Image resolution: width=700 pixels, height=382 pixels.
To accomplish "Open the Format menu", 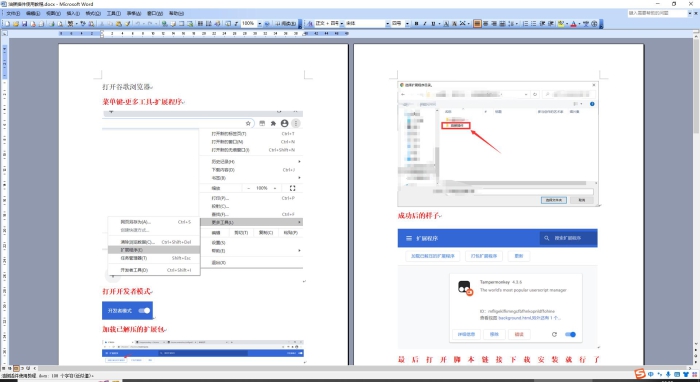I will coord(93,13).
